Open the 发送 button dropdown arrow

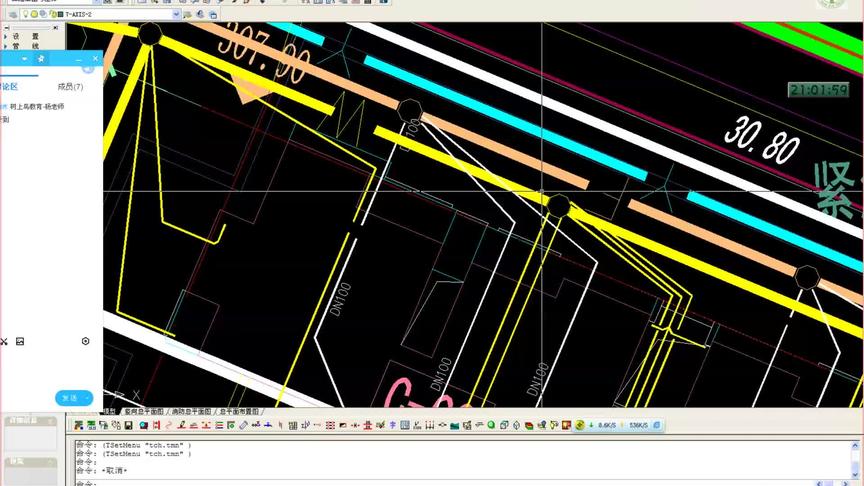(88, 398)
